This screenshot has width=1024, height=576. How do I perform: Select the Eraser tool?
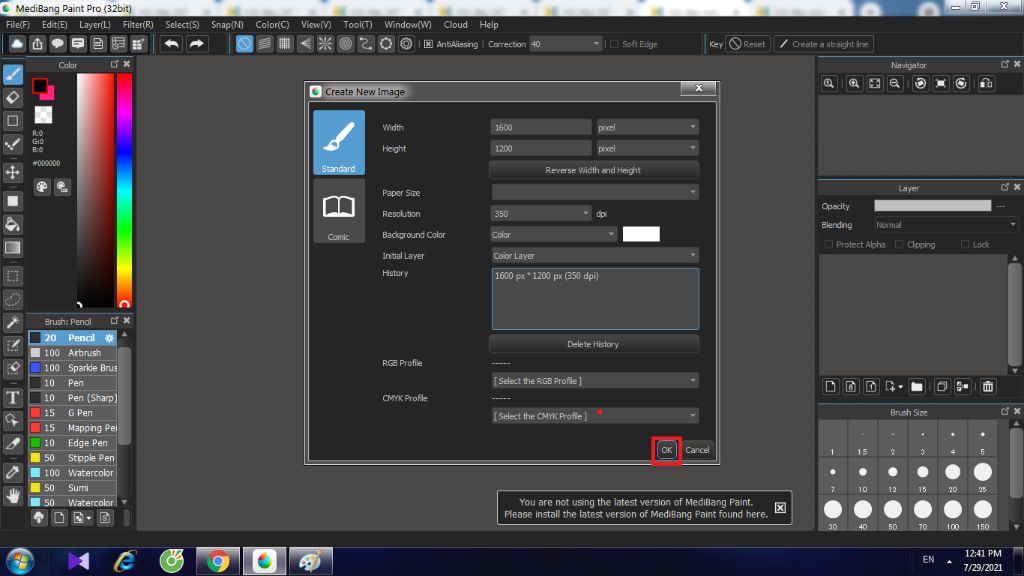[12, 98]
